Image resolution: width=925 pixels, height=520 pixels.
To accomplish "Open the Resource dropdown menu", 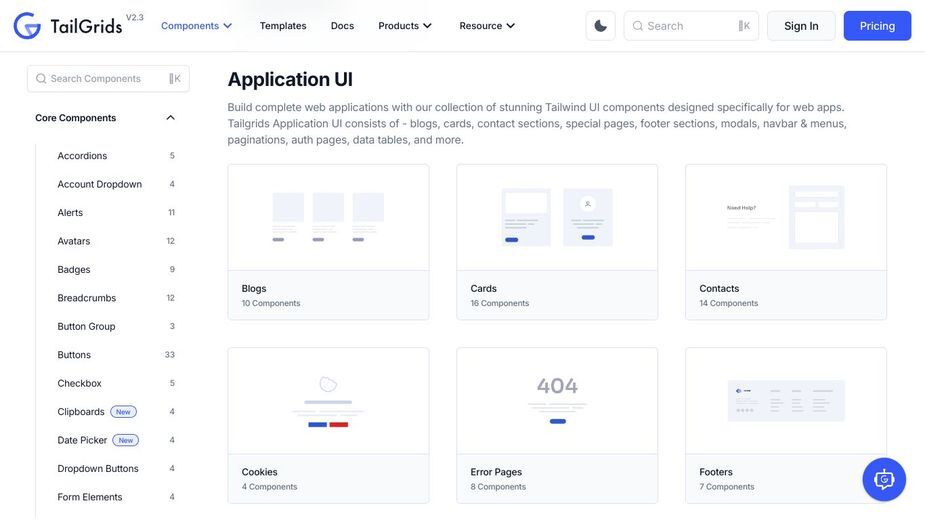I will click(487, 26).
